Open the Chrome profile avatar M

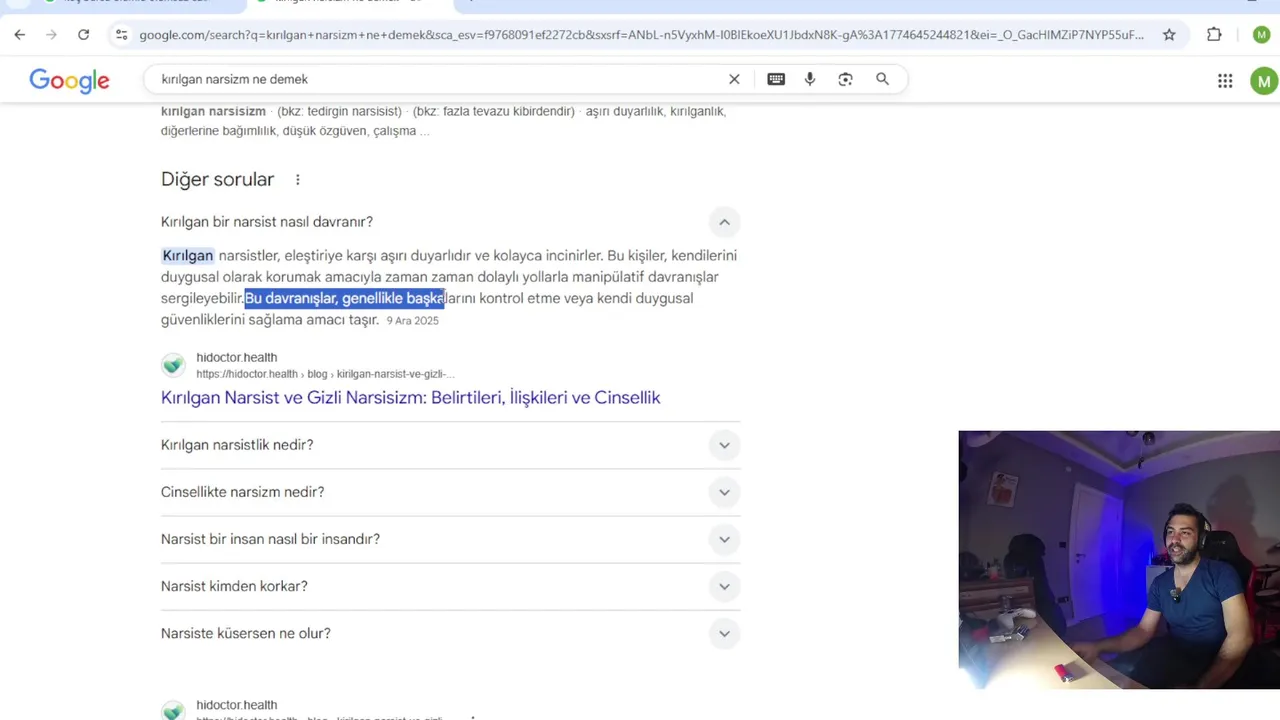[1261, 35]
